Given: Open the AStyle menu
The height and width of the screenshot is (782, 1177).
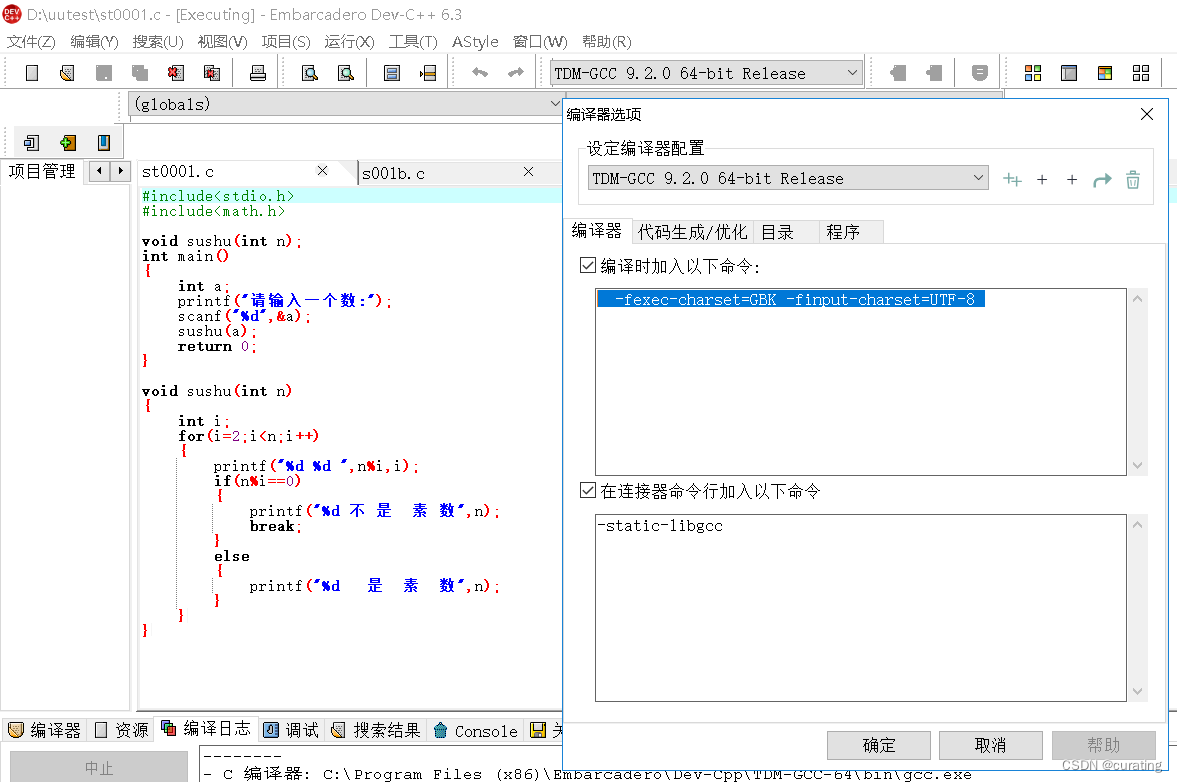Looking at the screenshot, I should click(475, 42).
